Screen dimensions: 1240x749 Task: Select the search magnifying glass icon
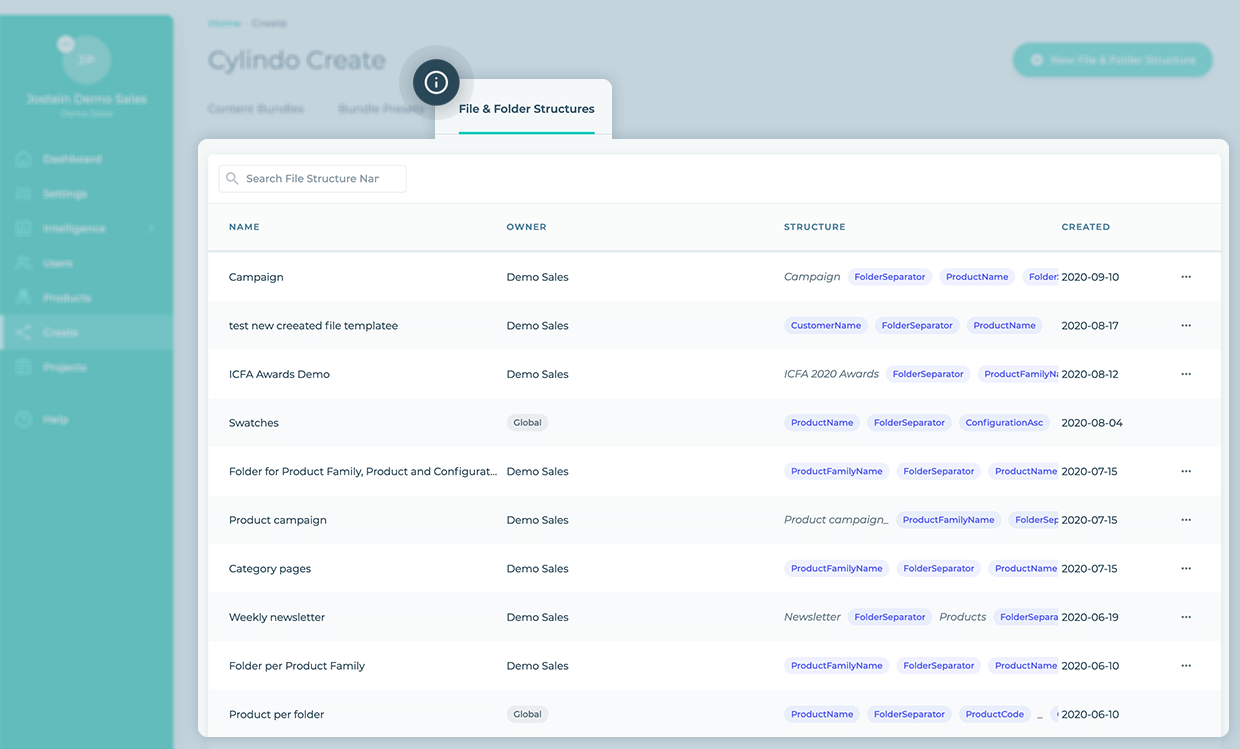[232, 178]
